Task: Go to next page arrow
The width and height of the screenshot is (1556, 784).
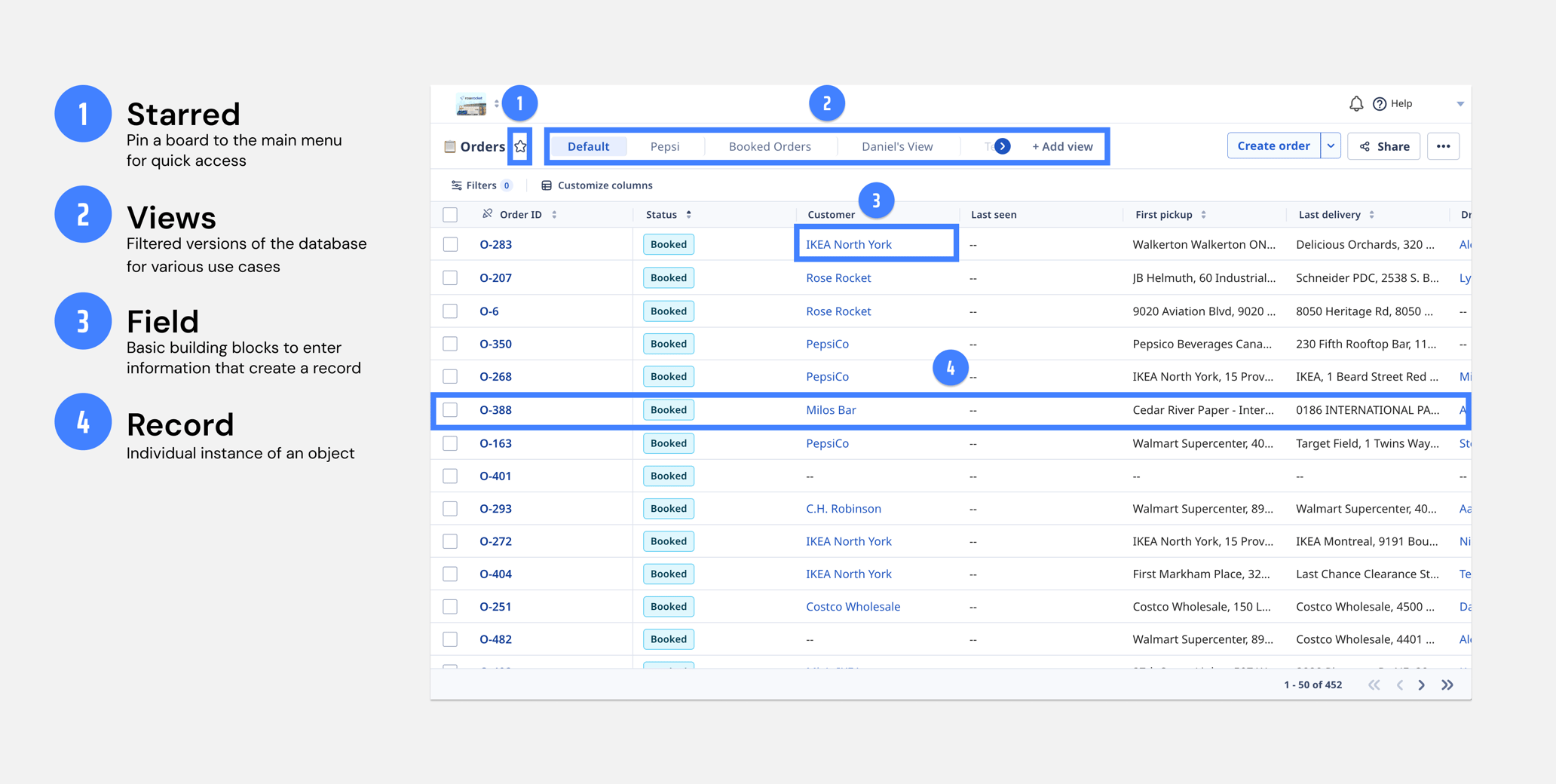Action: coord(1422,685)
